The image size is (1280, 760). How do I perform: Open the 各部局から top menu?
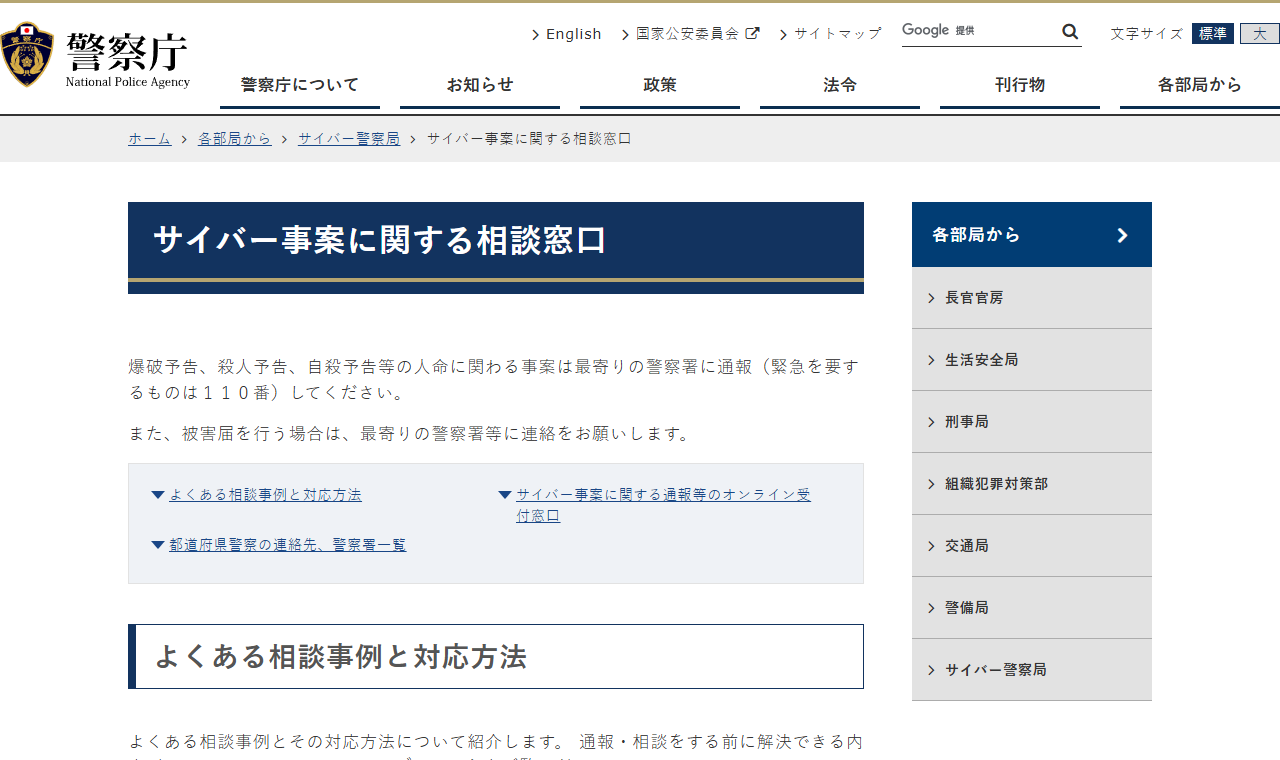pos(1200,86)
